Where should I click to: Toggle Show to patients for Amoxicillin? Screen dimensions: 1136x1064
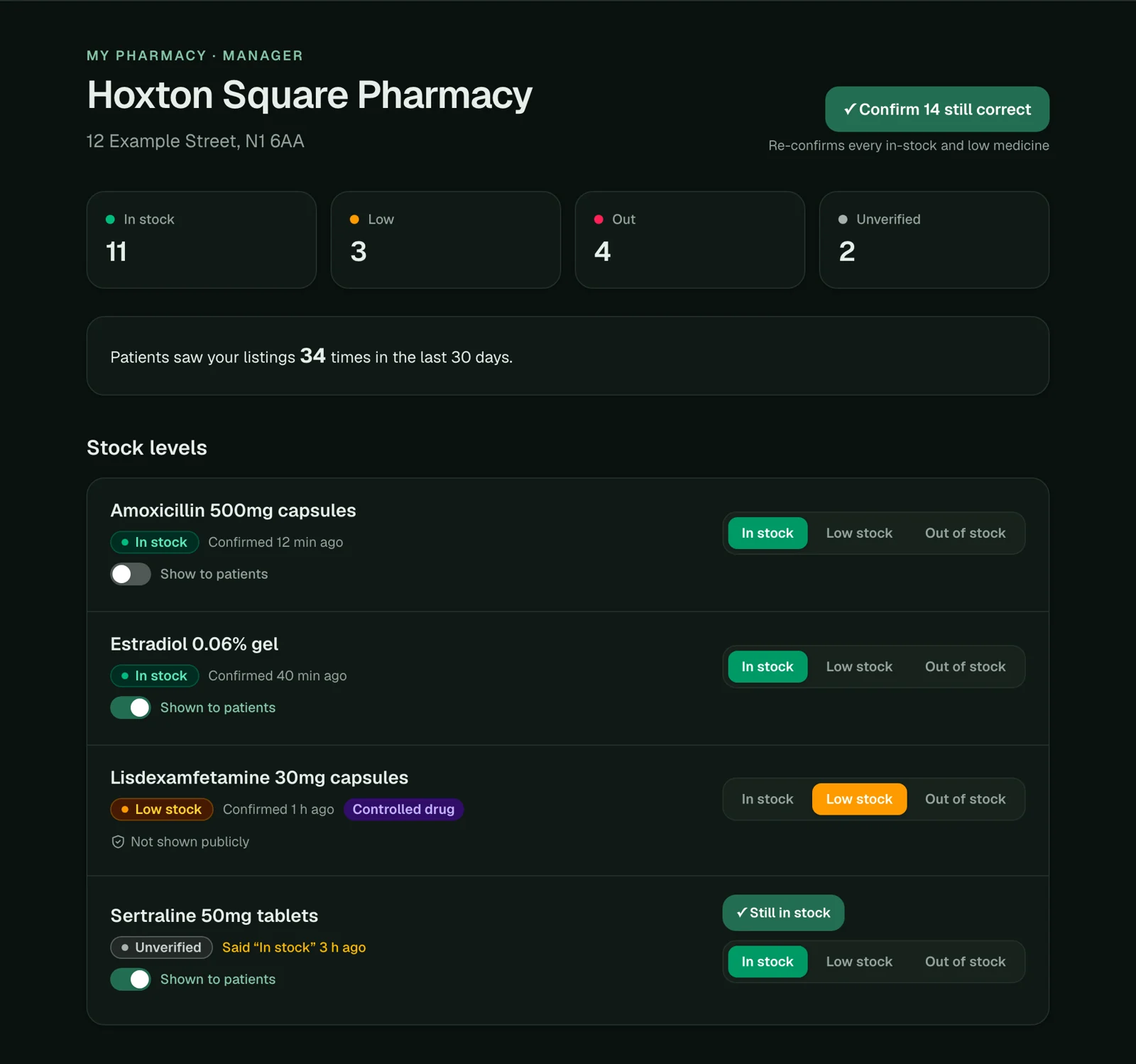coord(131,574)
